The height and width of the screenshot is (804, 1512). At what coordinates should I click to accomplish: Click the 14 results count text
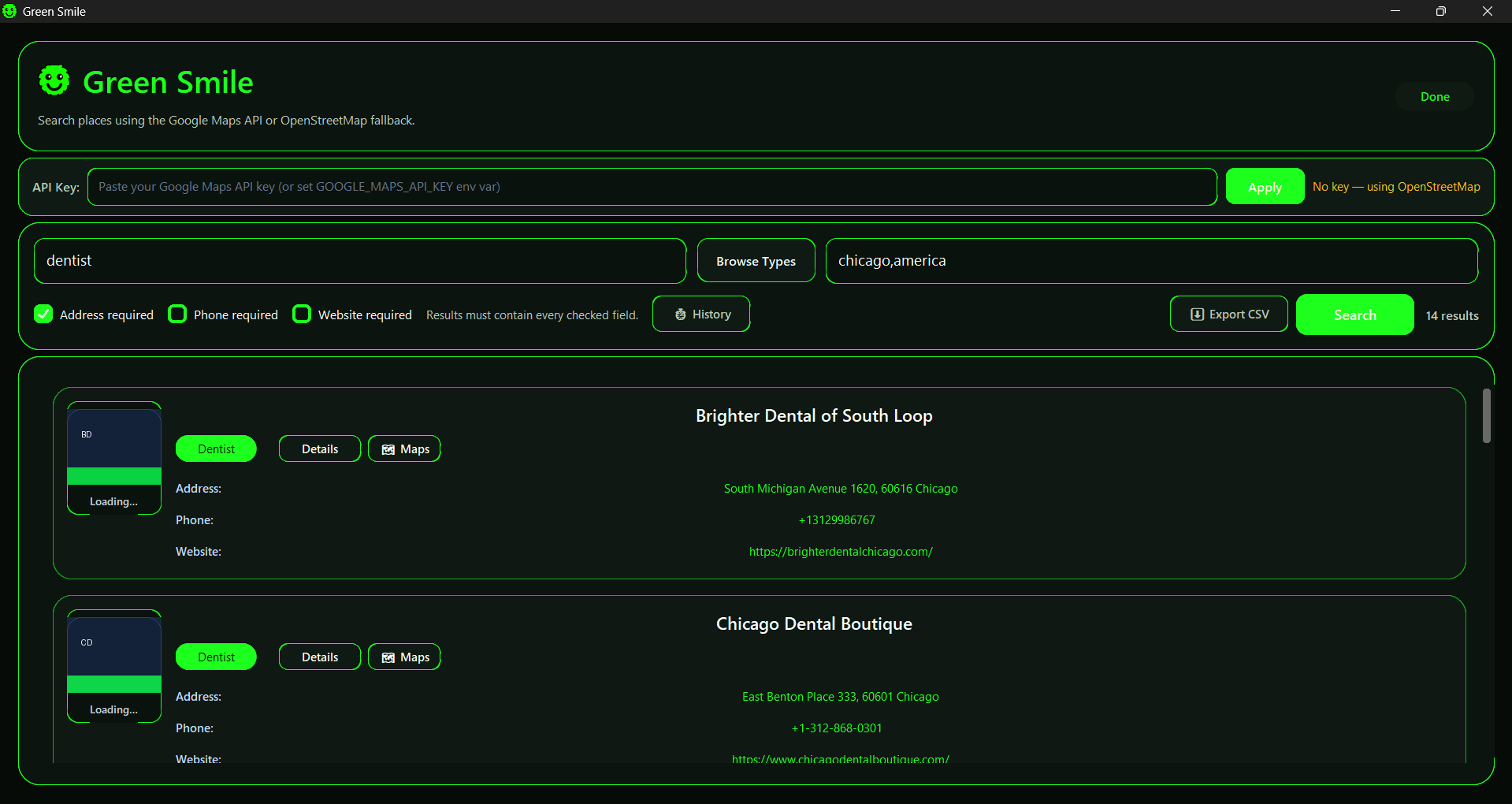pyautogui.click(x=1452, y=315)
